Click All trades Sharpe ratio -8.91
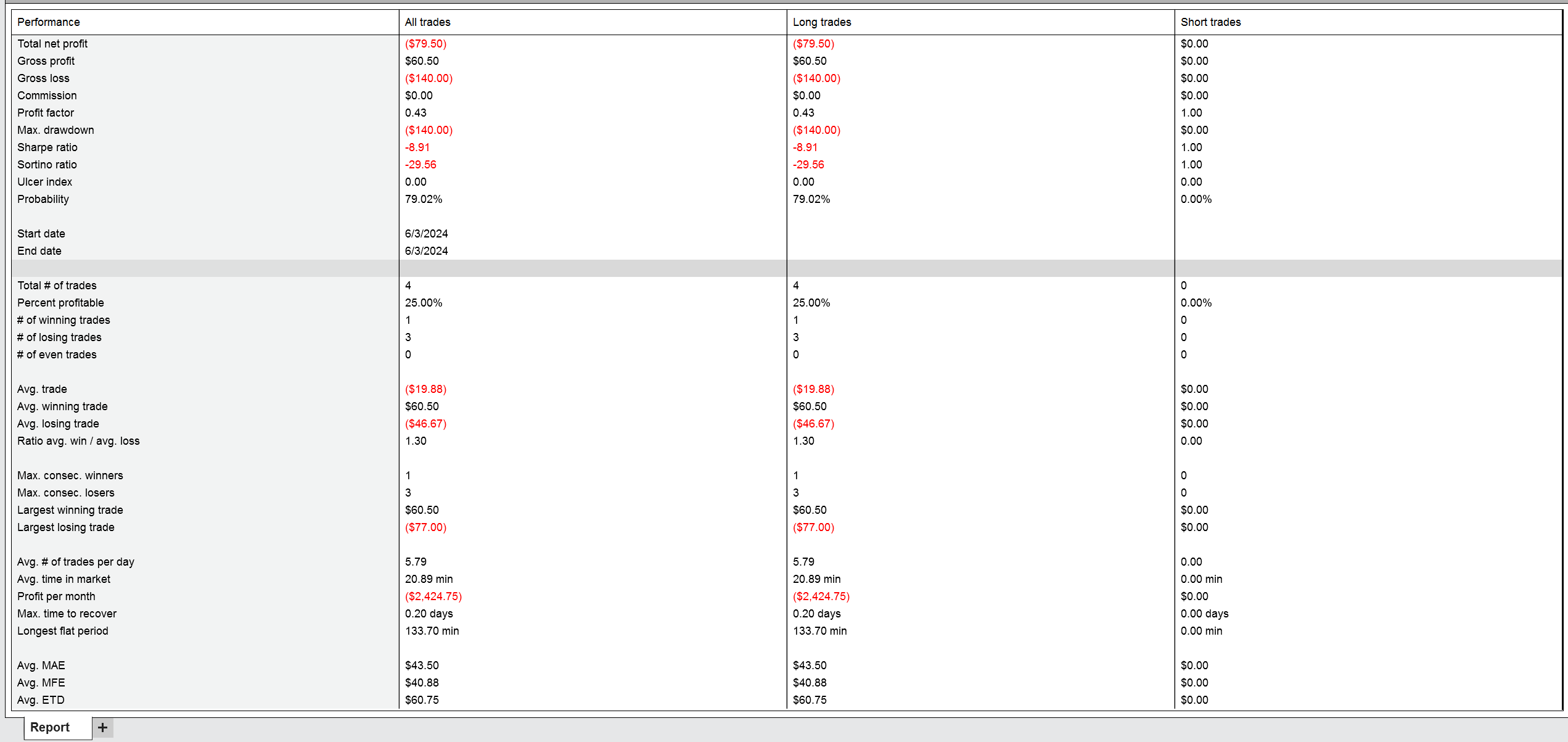 point(417,147)
